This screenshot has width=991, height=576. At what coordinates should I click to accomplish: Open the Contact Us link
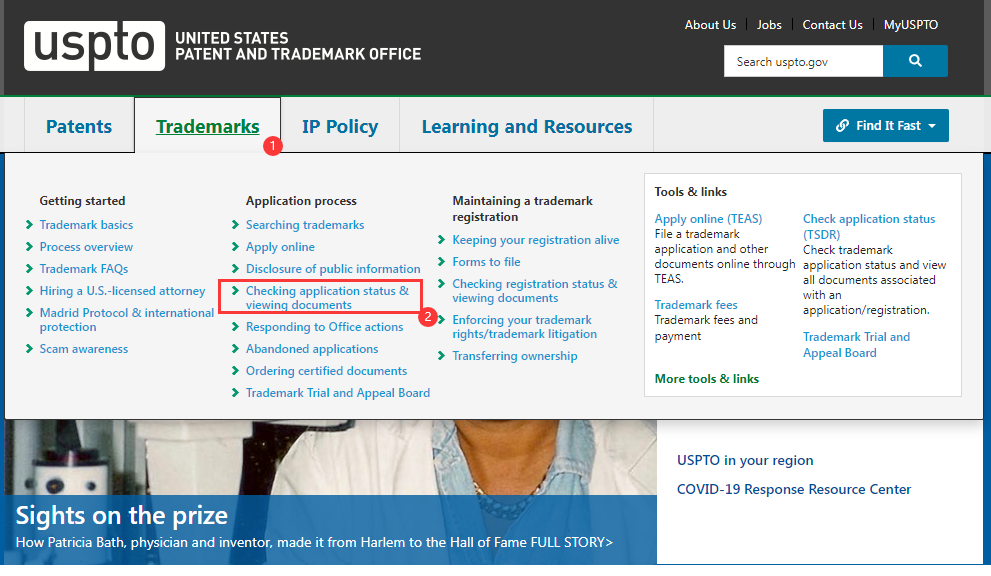pos(832,25)
